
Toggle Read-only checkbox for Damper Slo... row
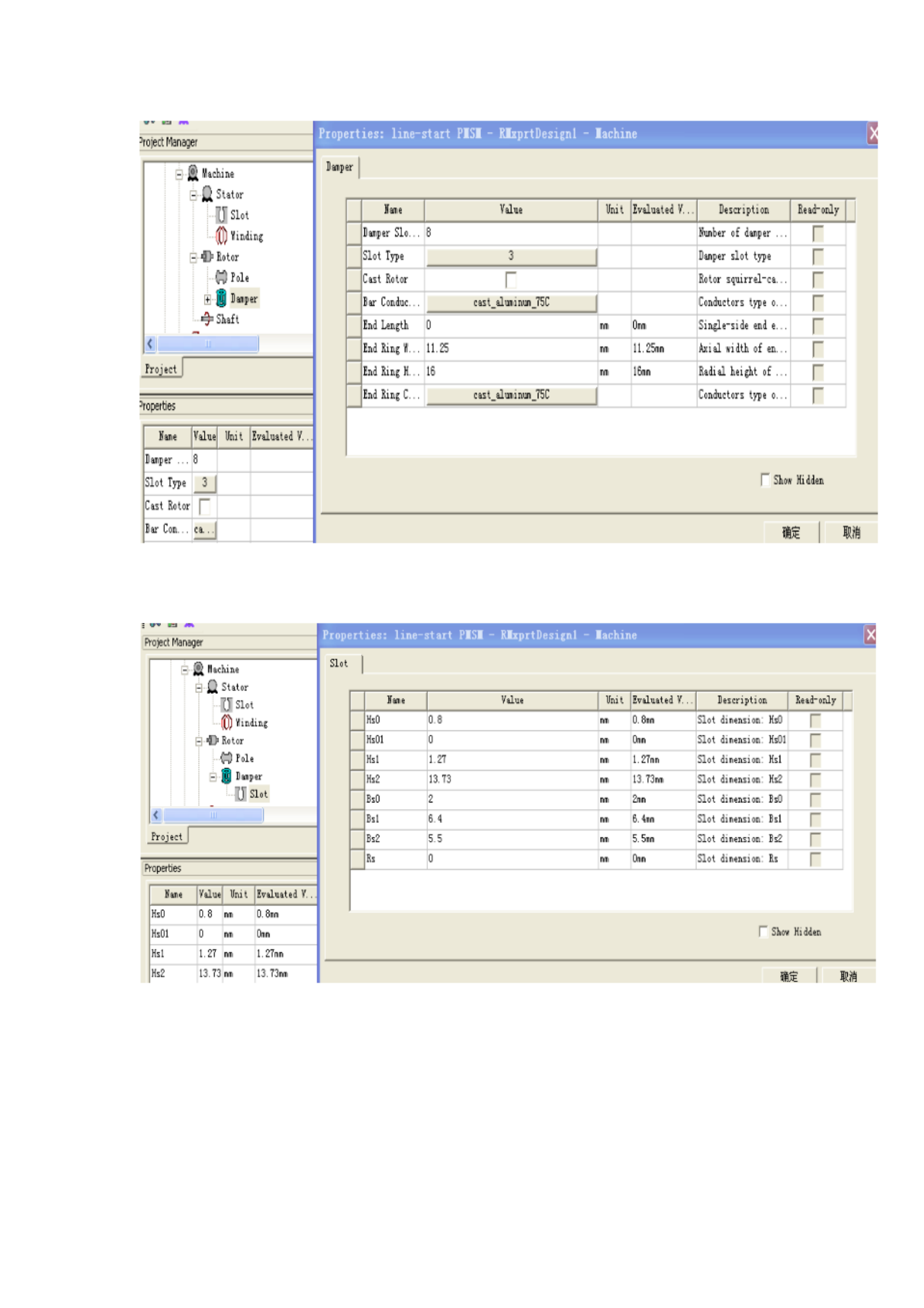pyautogui.click(x=818, y=233)
